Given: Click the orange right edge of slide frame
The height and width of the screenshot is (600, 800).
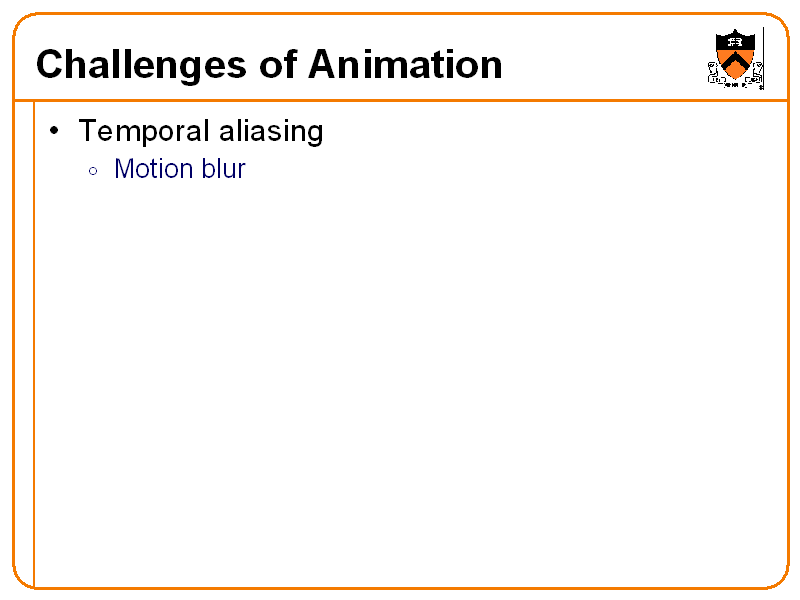Looking at the screenshot, I should 788,300.
